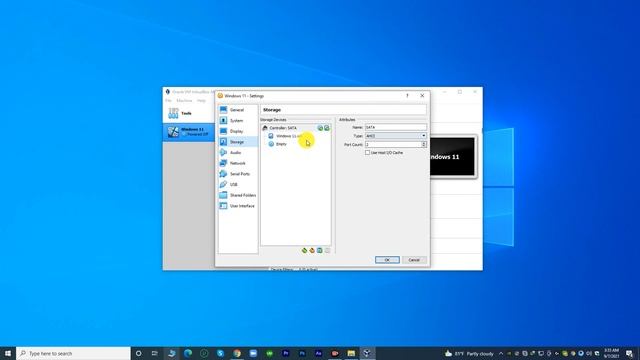Screen dimensions: 640x360
Task: Open the notification center
Action: pyautogui.click(x=629, y=353)
